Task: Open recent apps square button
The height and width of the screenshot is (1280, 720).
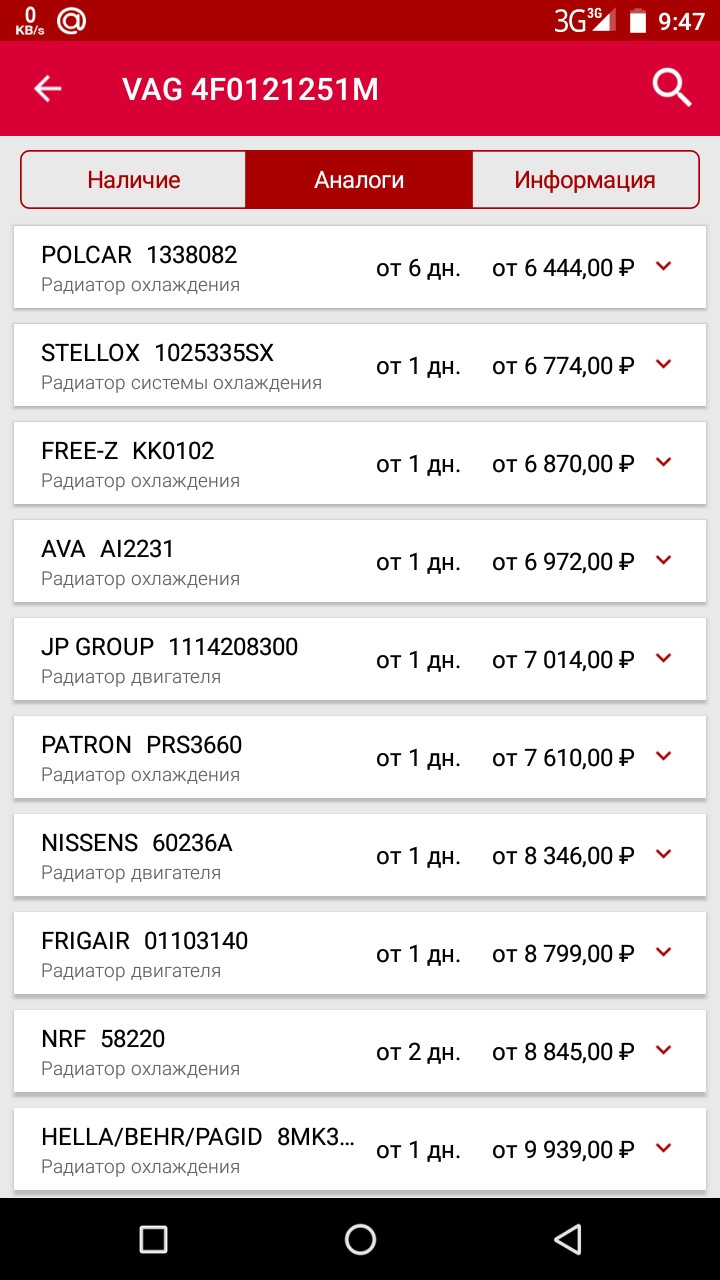Action: pos(153,1240)
